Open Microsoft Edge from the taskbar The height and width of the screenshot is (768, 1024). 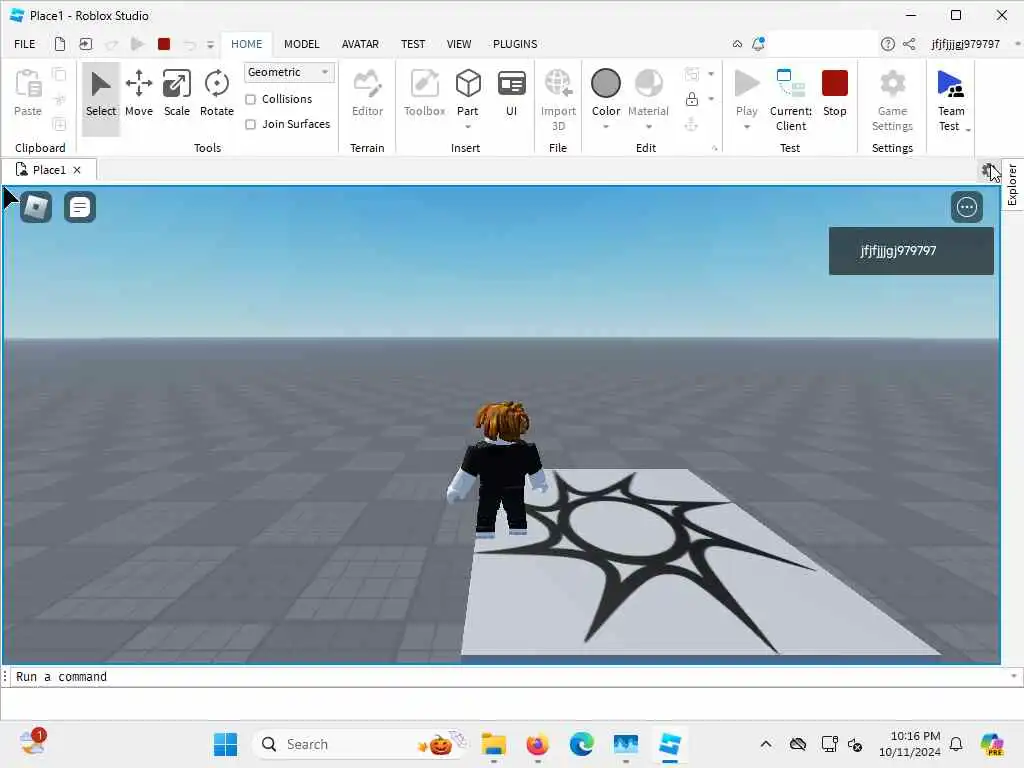pos(581,744)
